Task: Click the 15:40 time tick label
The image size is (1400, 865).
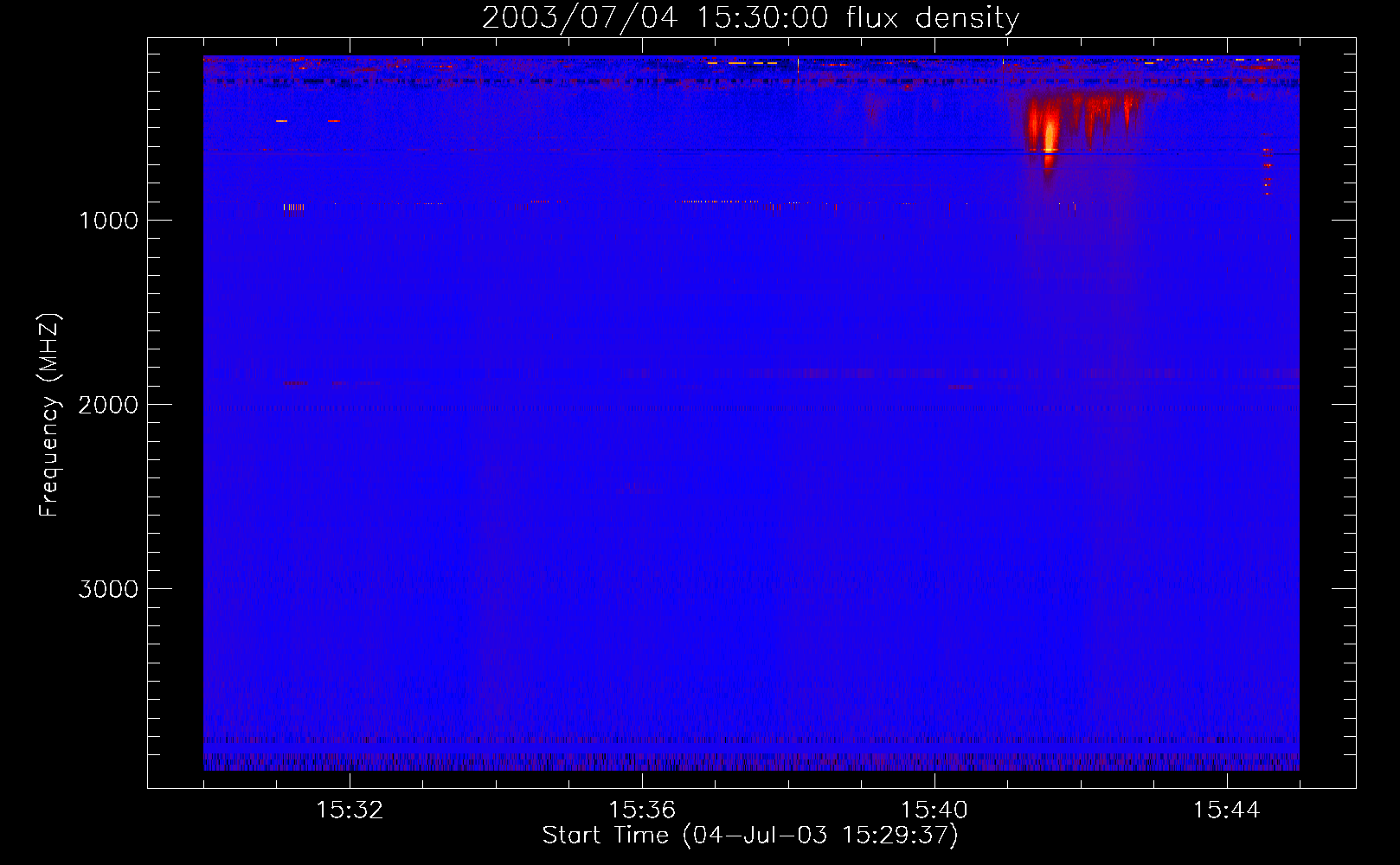Action: tap(934, 811)
